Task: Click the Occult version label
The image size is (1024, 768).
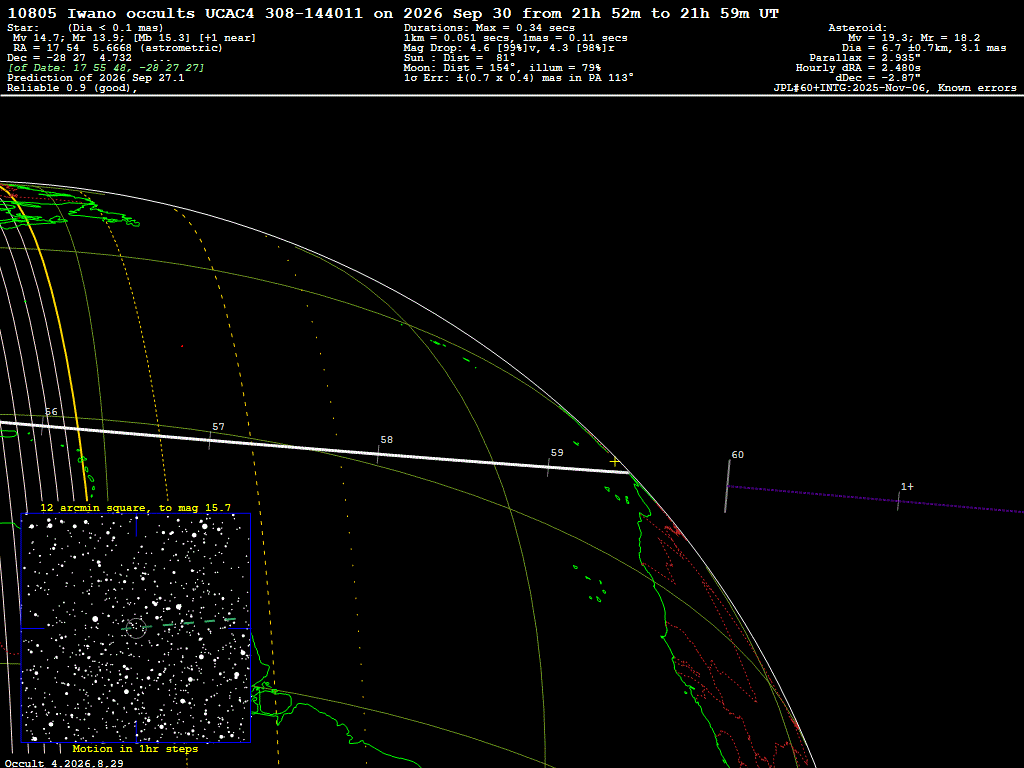Action: pos(64,763)
